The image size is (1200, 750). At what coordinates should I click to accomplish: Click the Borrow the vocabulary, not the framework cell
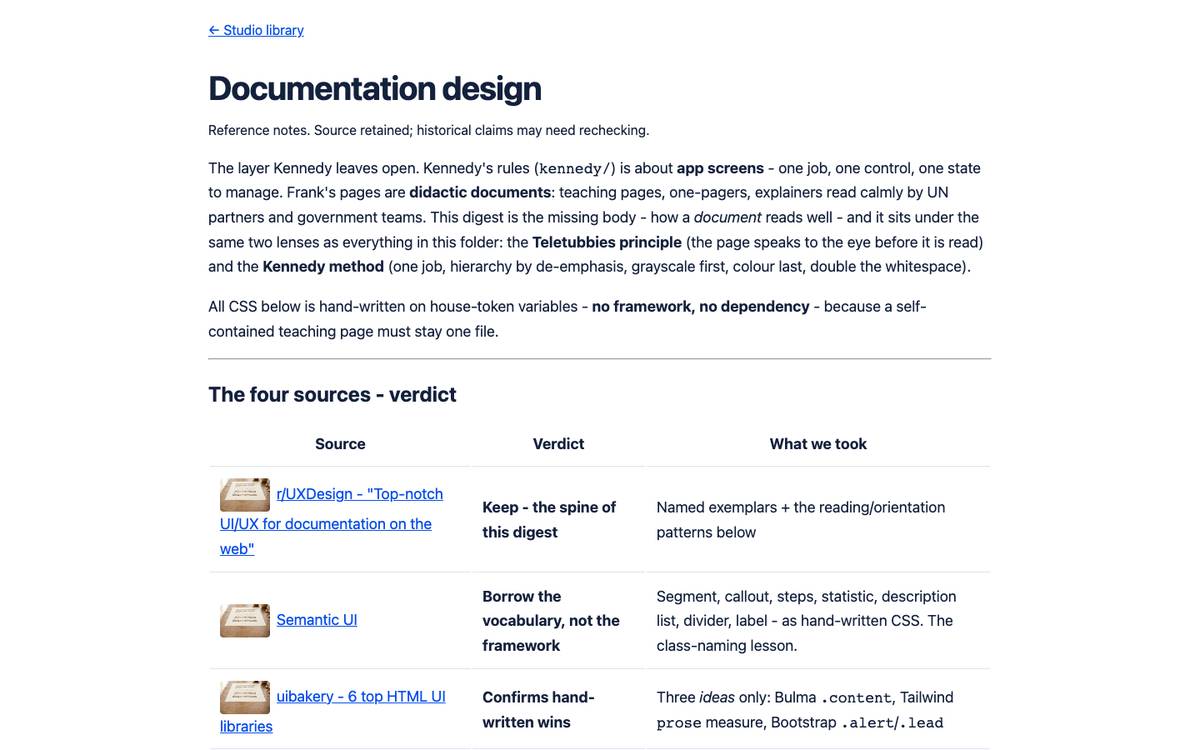tap(558, 621)
